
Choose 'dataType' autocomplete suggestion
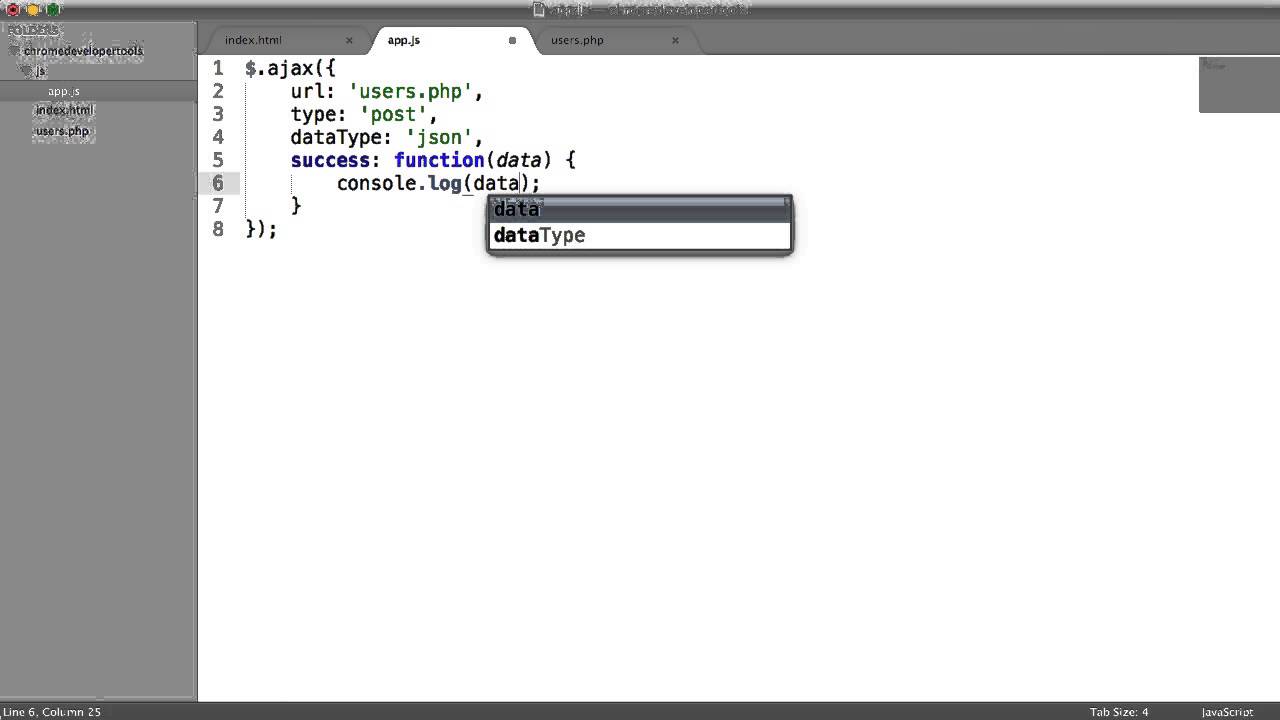[x=640, y=235]
